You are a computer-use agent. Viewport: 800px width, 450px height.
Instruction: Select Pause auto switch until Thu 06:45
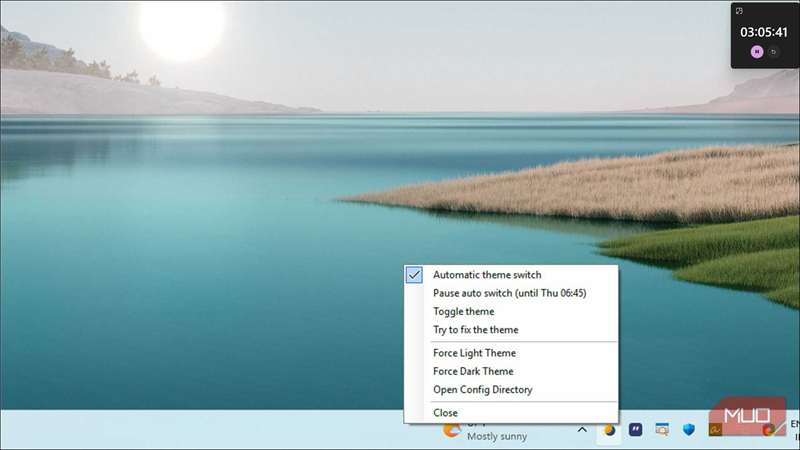509,293
